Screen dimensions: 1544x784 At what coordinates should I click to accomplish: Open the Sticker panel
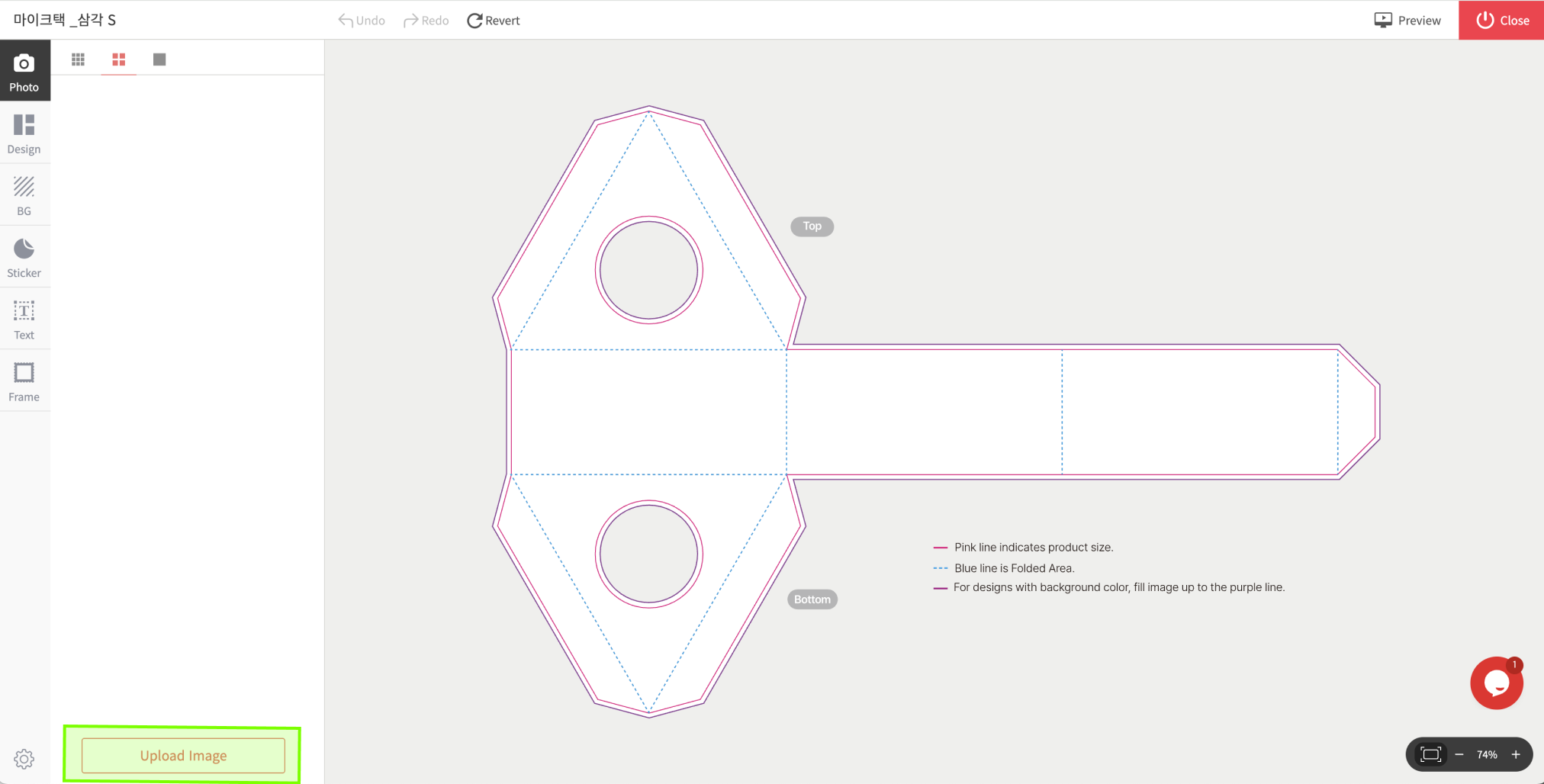24,257
